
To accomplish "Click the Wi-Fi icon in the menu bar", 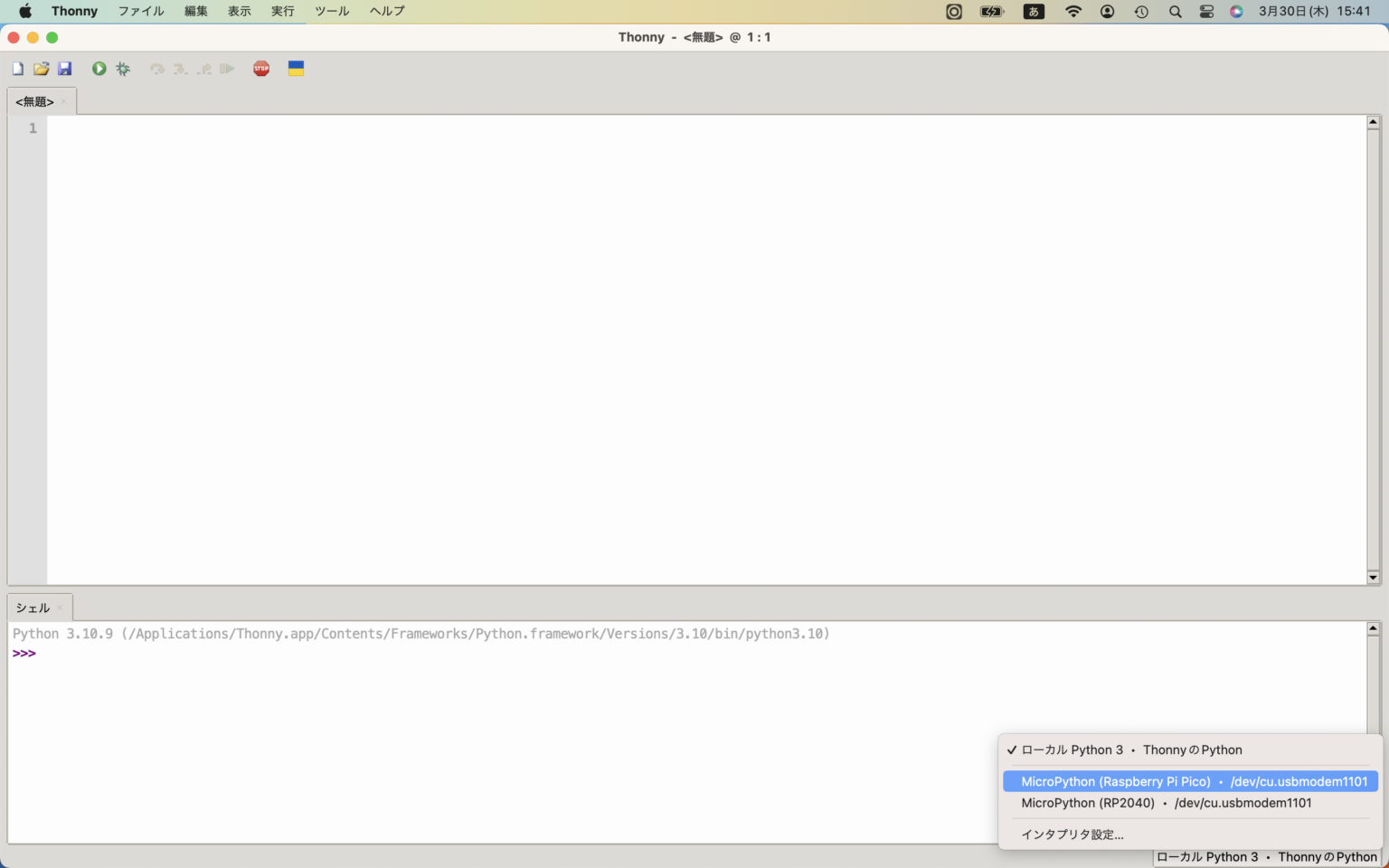I will [x=1073, y=12].
